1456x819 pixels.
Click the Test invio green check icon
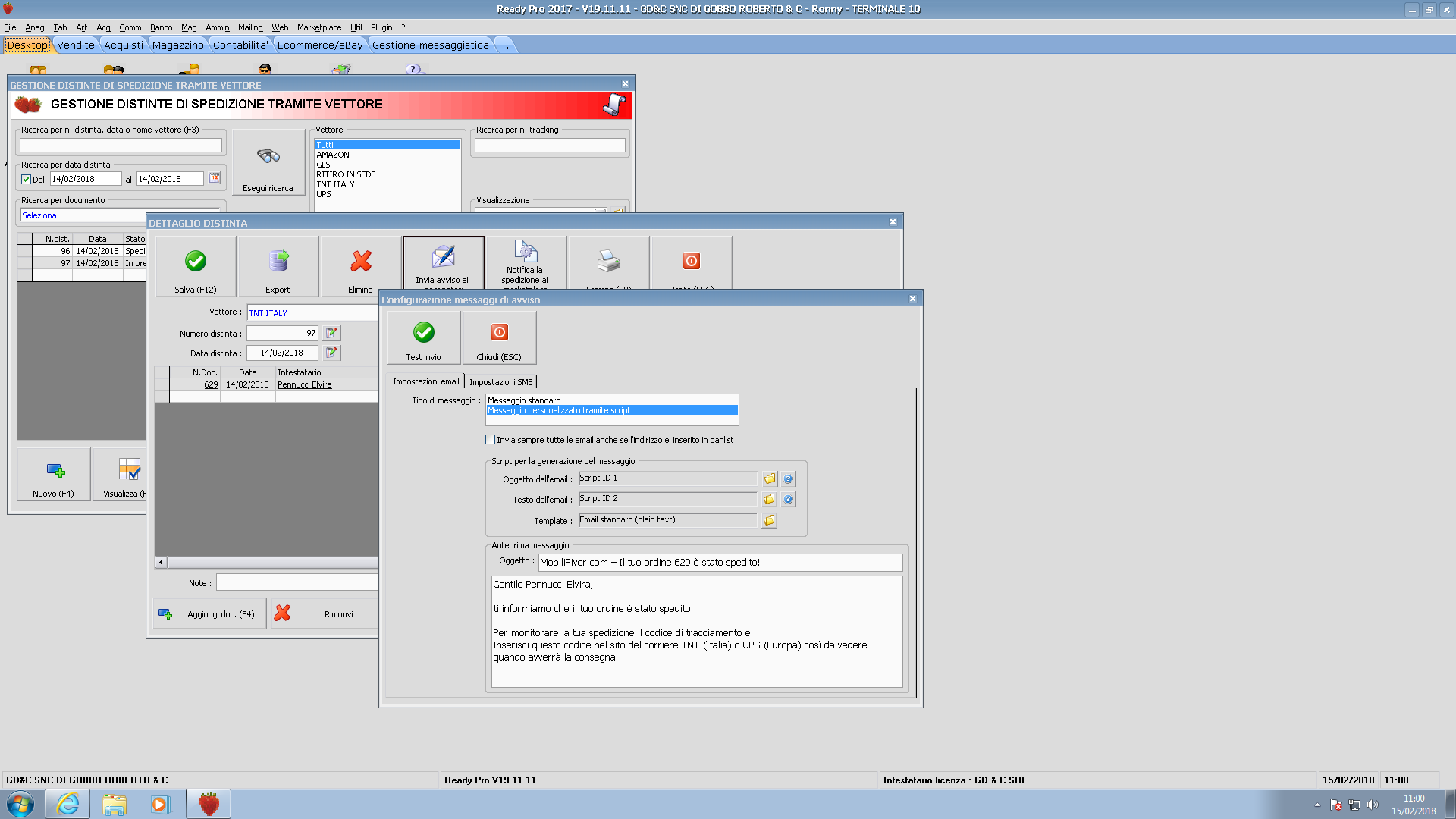423,332
